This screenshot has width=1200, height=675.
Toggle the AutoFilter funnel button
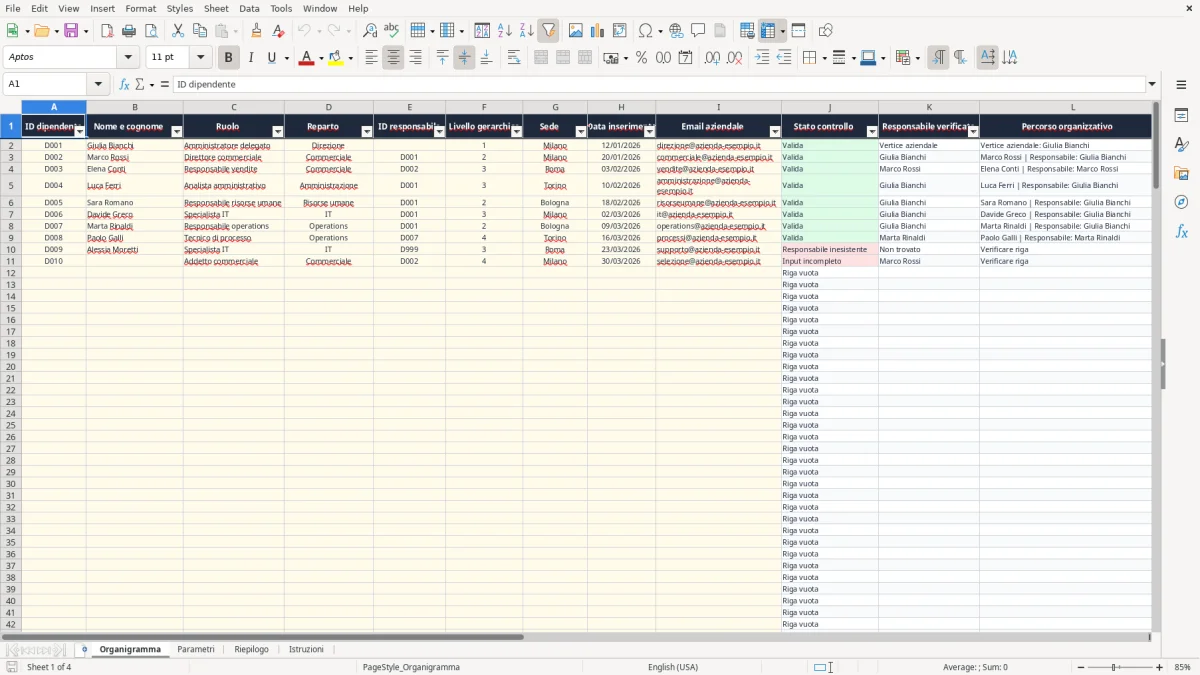[x=548, y=31]
